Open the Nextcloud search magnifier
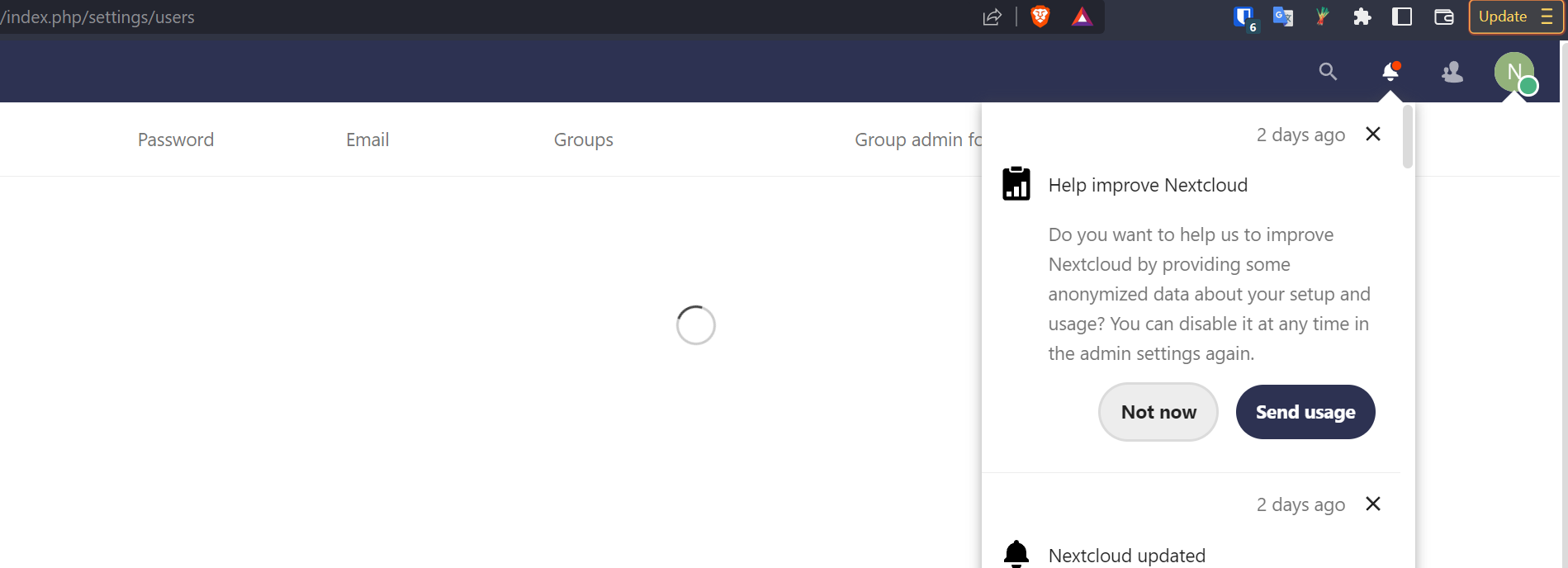1568x568 pixels. (x=1328, y=72)
